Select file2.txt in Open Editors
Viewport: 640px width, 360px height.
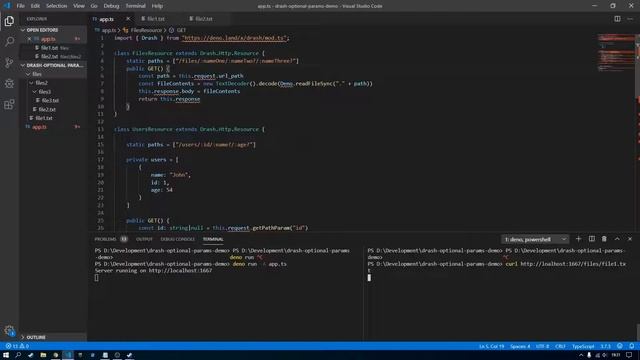tap(49, 56)
